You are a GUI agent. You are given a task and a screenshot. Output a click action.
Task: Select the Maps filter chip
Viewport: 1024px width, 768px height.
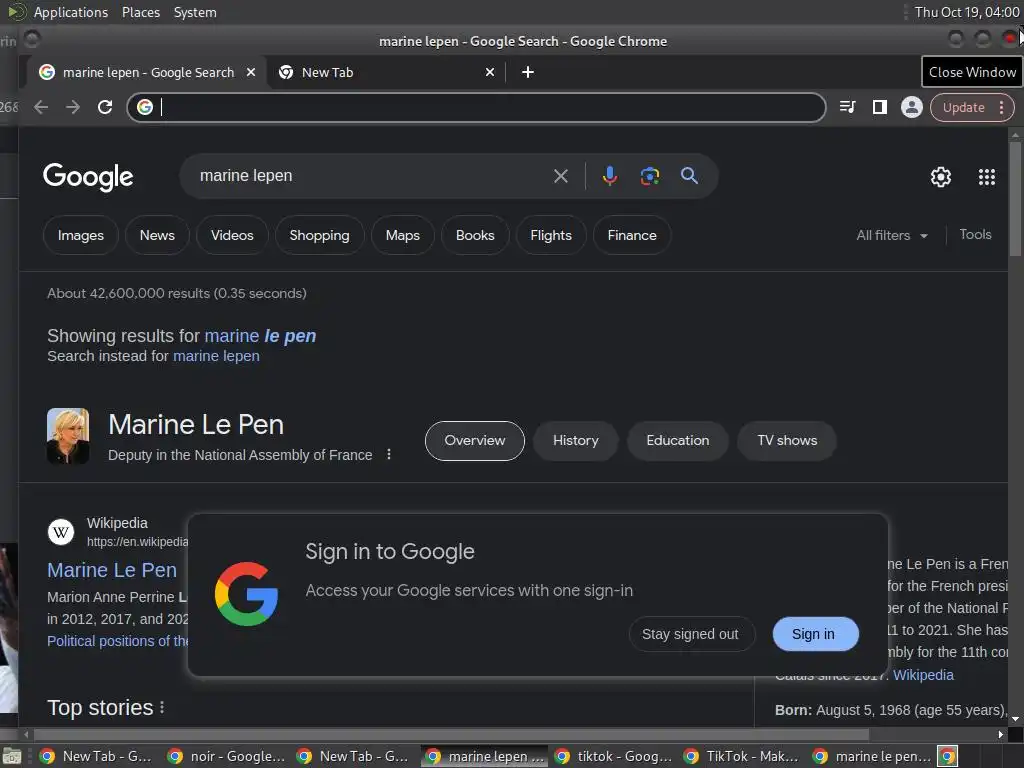tap(402, 236)
